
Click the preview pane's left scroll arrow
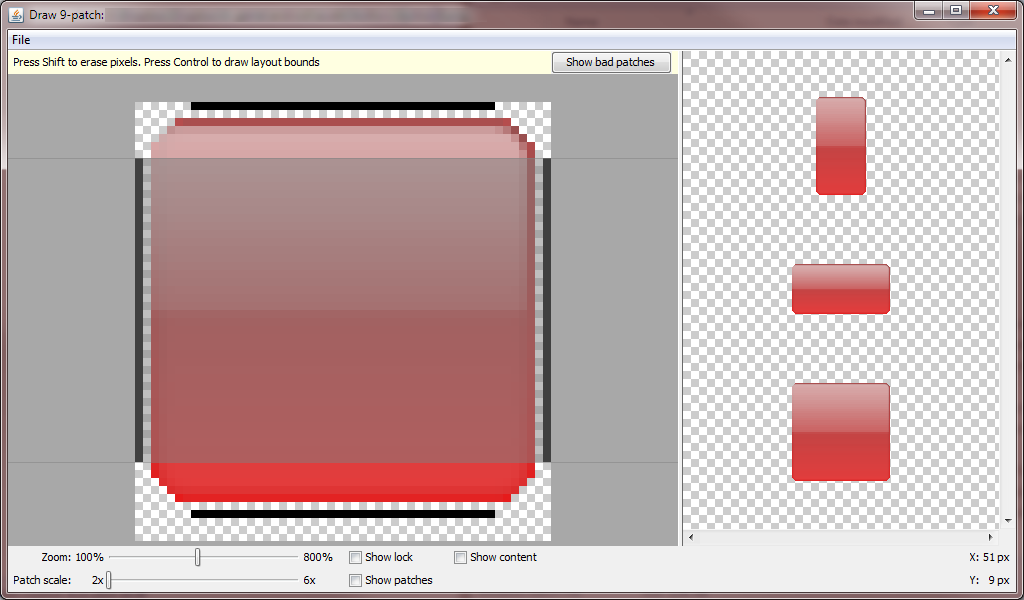coord(689,536)
